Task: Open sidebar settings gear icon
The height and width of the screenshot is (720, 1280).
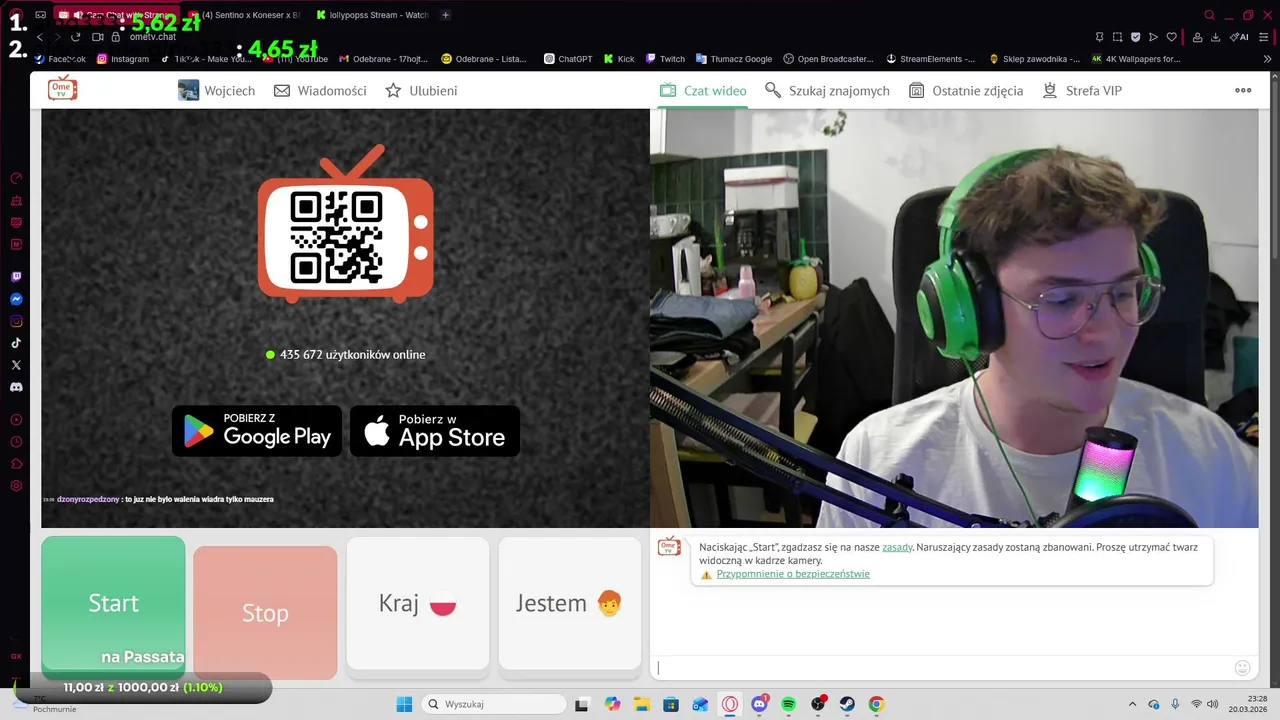Action: [x=16, y=486]
